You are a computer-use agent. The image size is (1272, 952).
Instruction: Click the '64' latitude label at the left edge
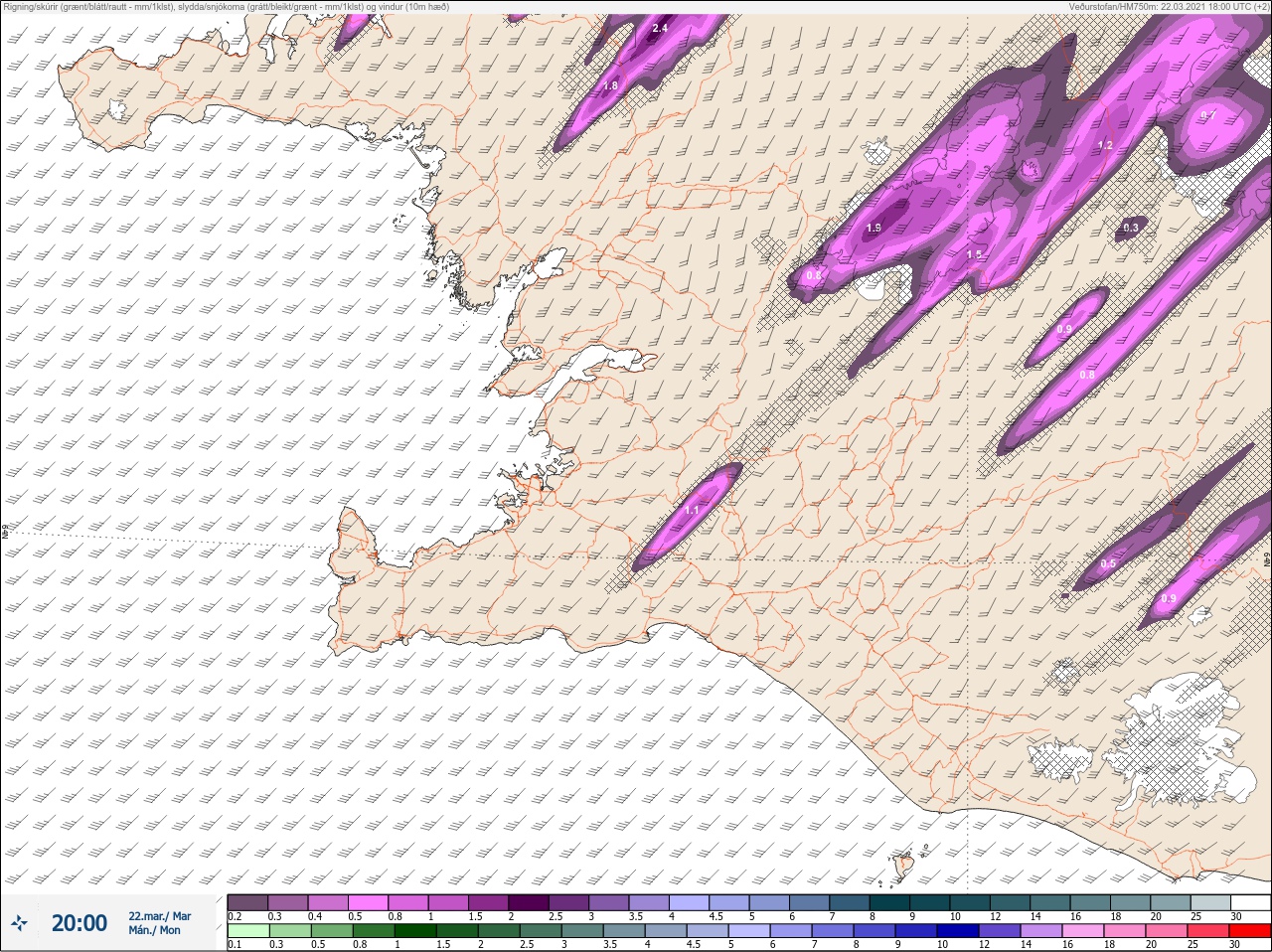[x=4, y=532]
